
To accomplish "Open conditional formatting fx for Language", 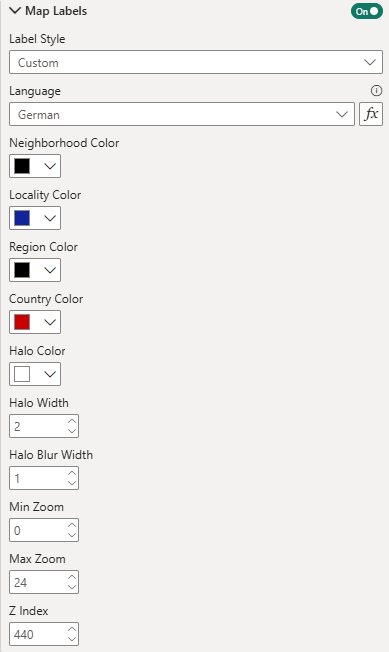I will point(371,114).
